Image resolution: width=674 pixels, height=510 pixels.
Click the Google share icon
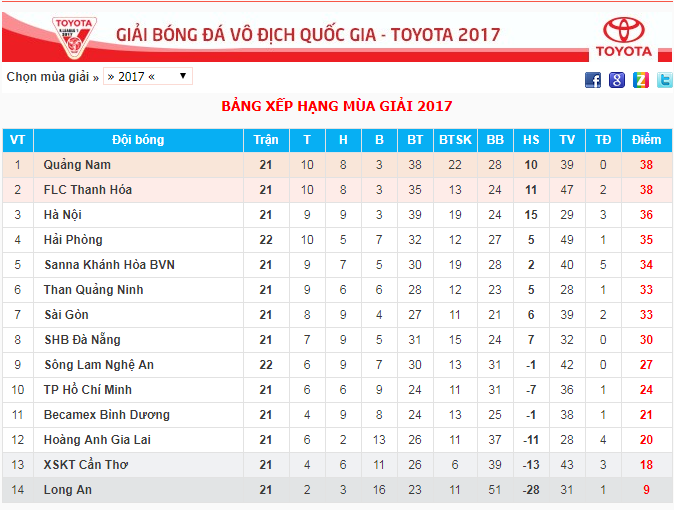[617, 80]
